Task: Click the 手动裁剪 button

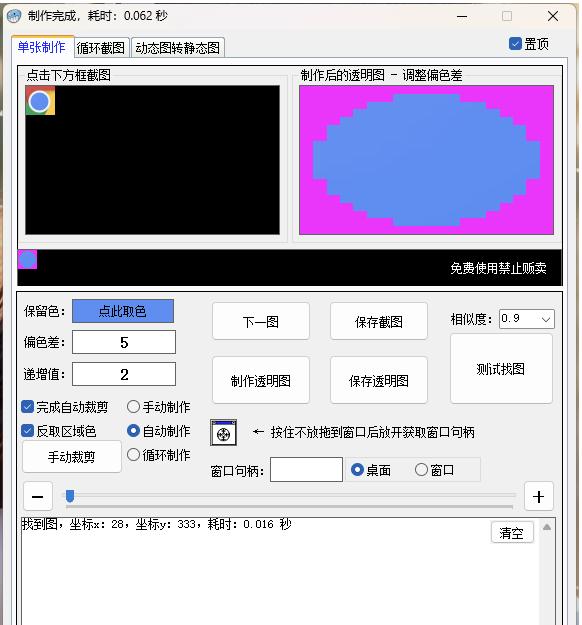Action: (x=72, y=456)
